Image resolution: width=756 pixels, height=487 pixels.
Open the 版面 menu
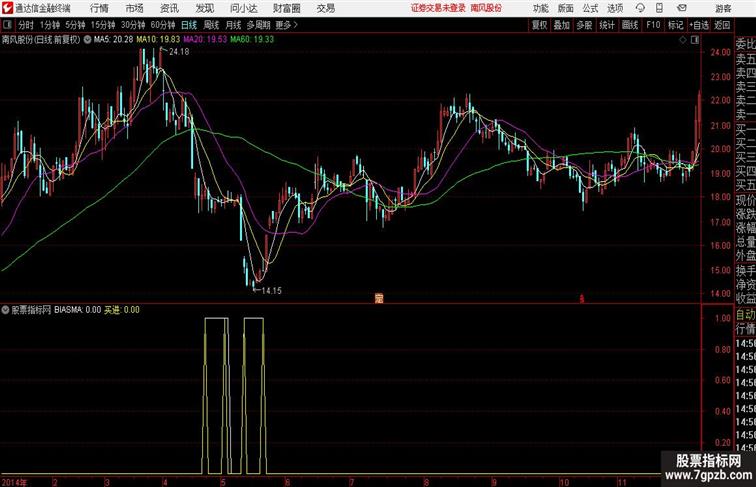pyautogui.click(x=566, y=8)
